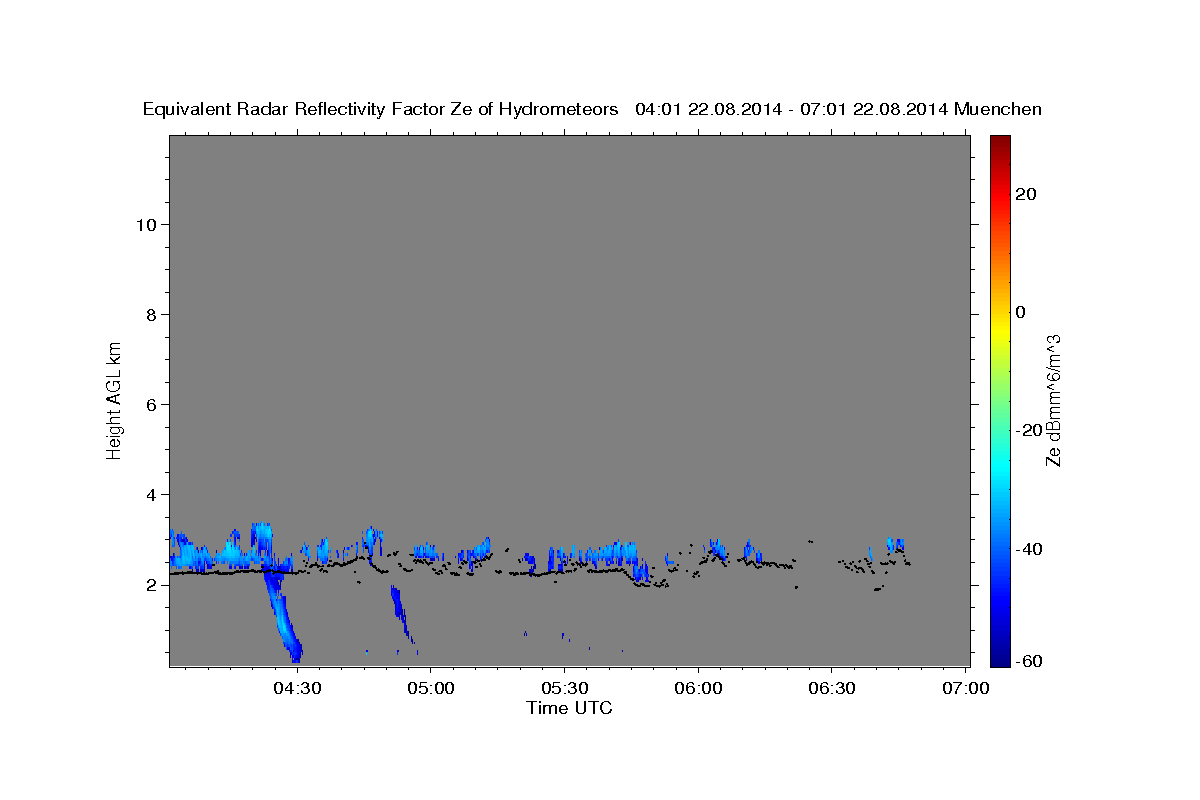Click the '06:30' time tick label
1200x800 pixels.
pos(831,689)
